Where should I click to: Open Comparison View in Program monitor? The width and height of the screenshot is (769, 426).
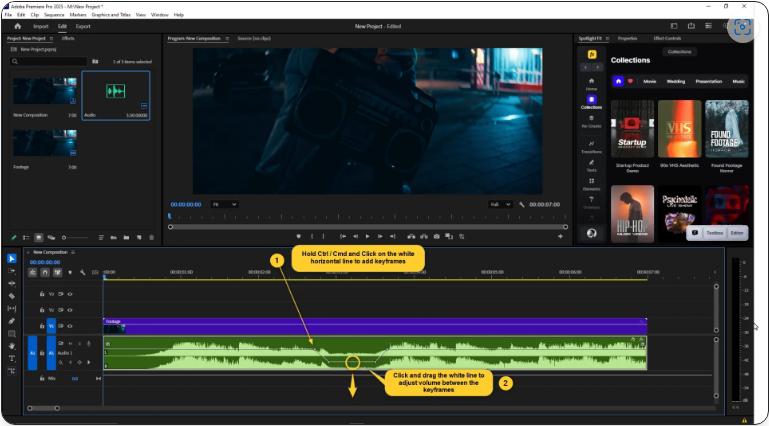coord(449,236)
